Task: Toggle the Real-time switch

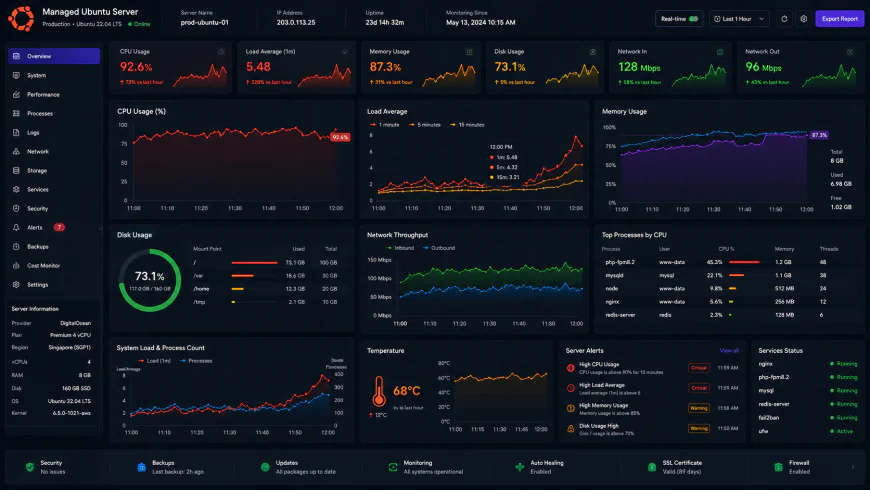Action: pyautogui.click(x=693, y=19)
